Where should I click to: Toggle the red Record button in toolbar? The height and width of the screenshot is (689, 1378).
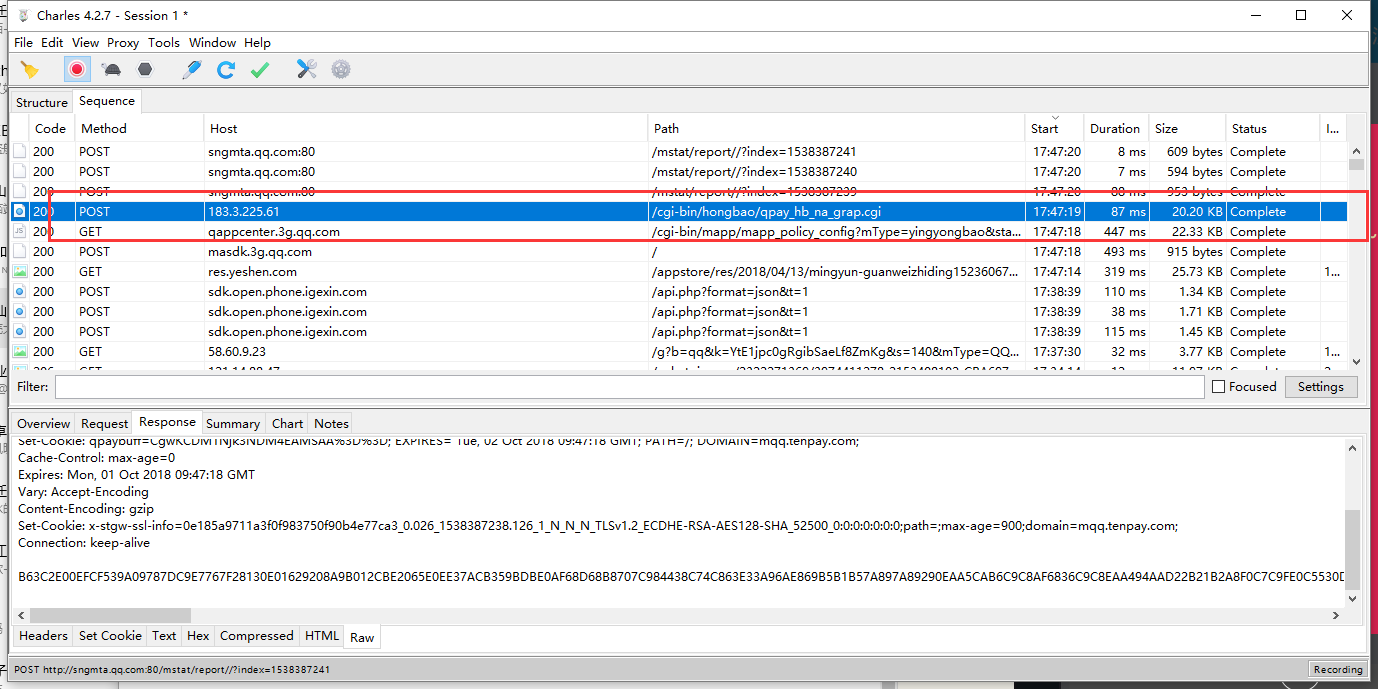[x=77, y=69]
